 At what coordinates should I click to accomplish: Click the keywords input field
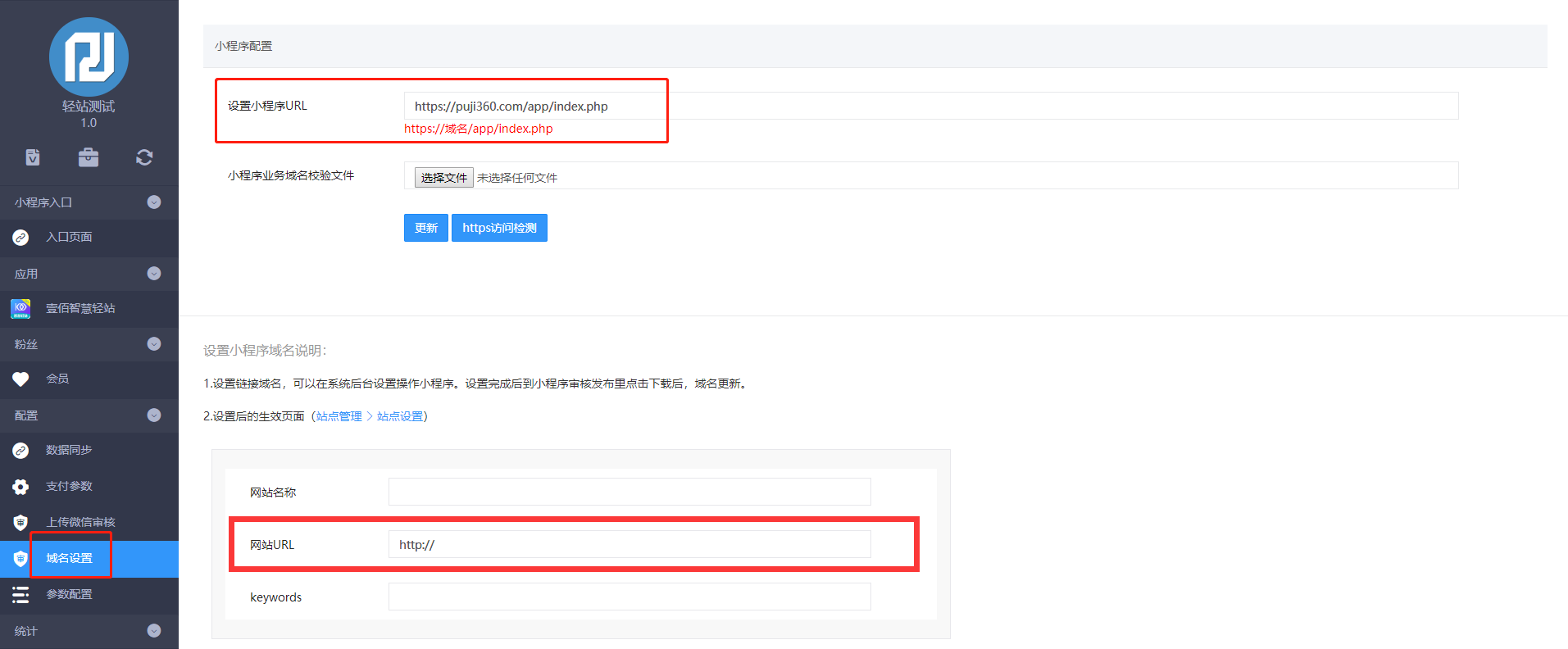(x=629, y=597)
